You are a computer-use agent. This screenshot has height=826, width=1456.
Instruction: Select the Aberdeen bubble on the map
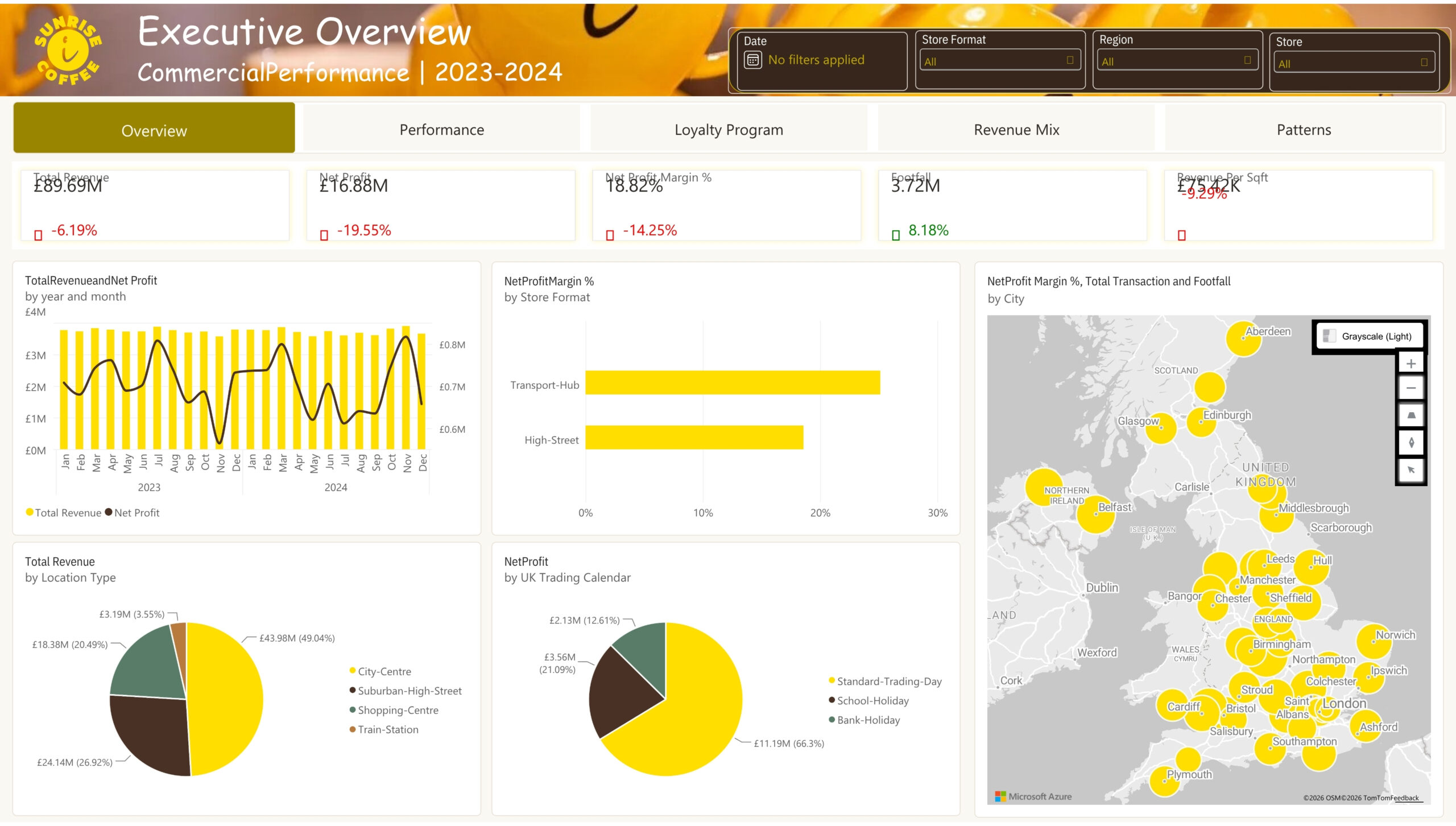point(1243,339)
